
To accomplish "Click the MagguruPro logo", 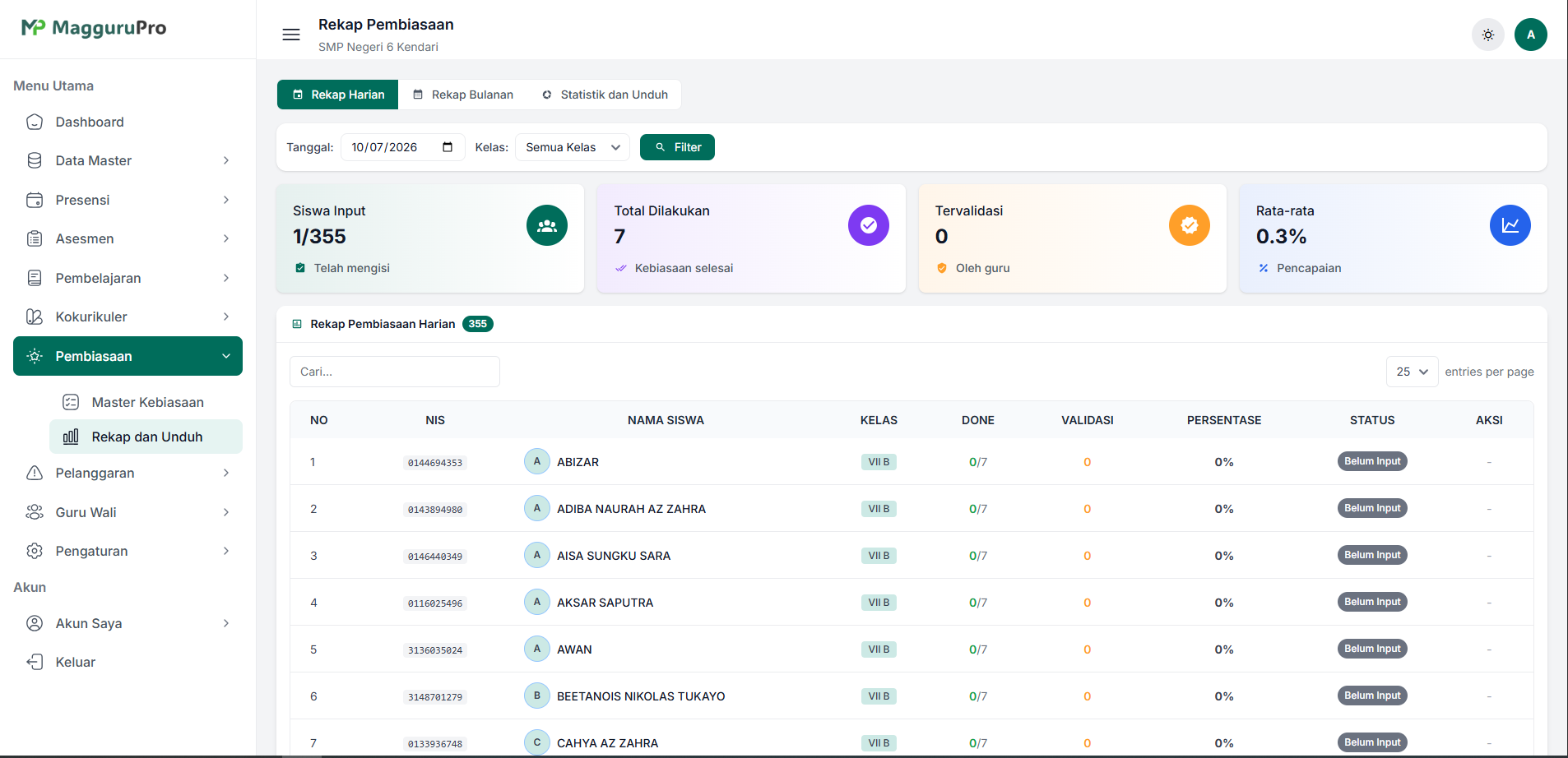I will click(x=94, y=28).
